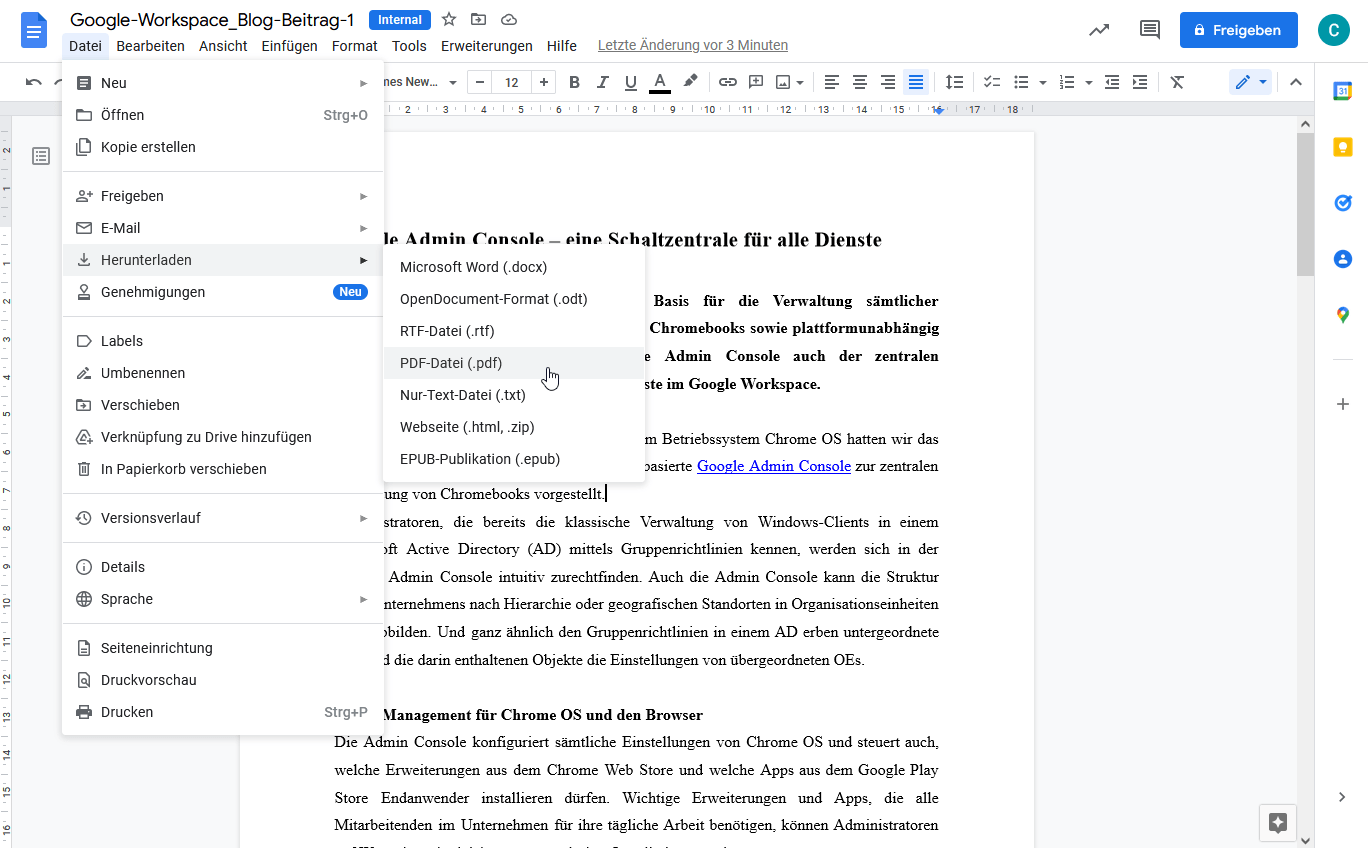Click the blue Freigeben button
This screenshot has width=1368, height=848.
(1238, 30)
